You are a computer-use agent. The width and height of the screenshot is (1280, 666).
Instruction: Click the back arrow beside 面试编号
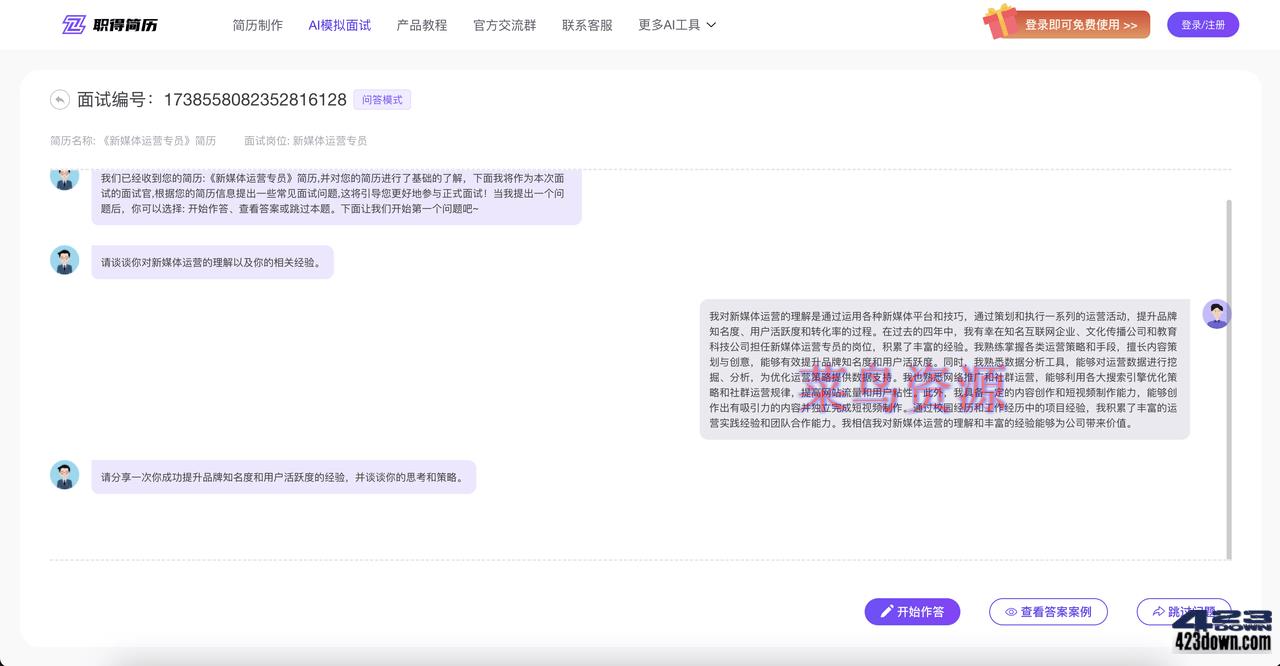point(61,99)
